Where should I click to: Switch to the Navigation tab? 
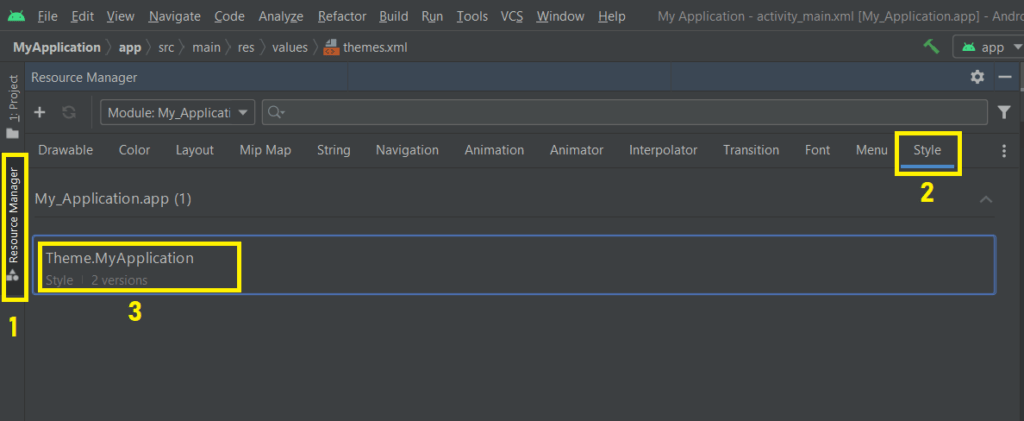(x=408, y=150)
